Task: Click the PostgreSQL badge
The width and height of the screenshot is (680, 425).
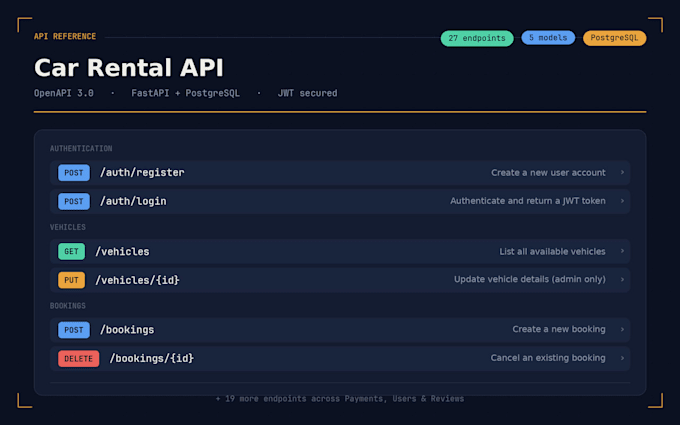Action: 614,38
